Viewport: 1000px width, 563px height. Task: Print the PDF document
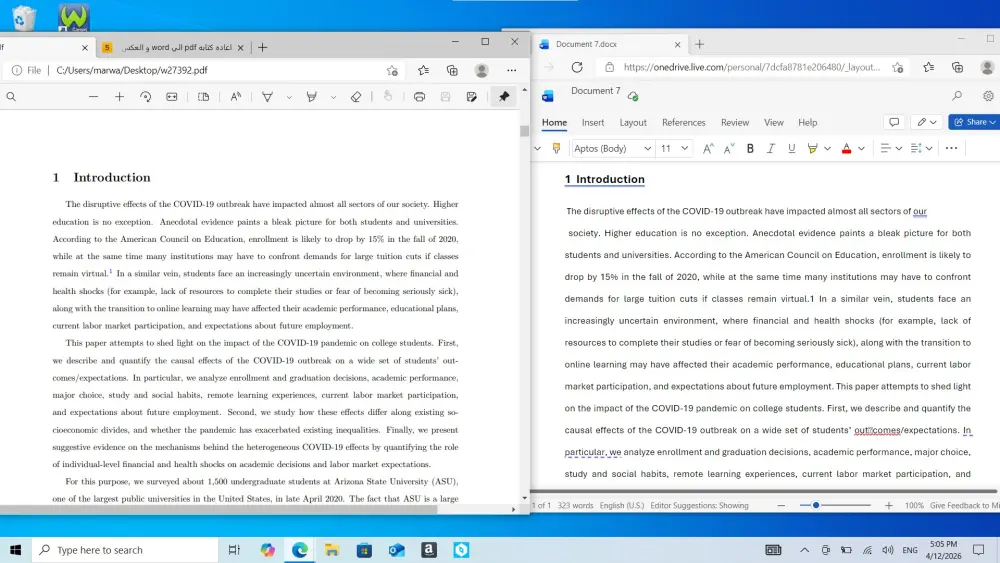point(419,97)
